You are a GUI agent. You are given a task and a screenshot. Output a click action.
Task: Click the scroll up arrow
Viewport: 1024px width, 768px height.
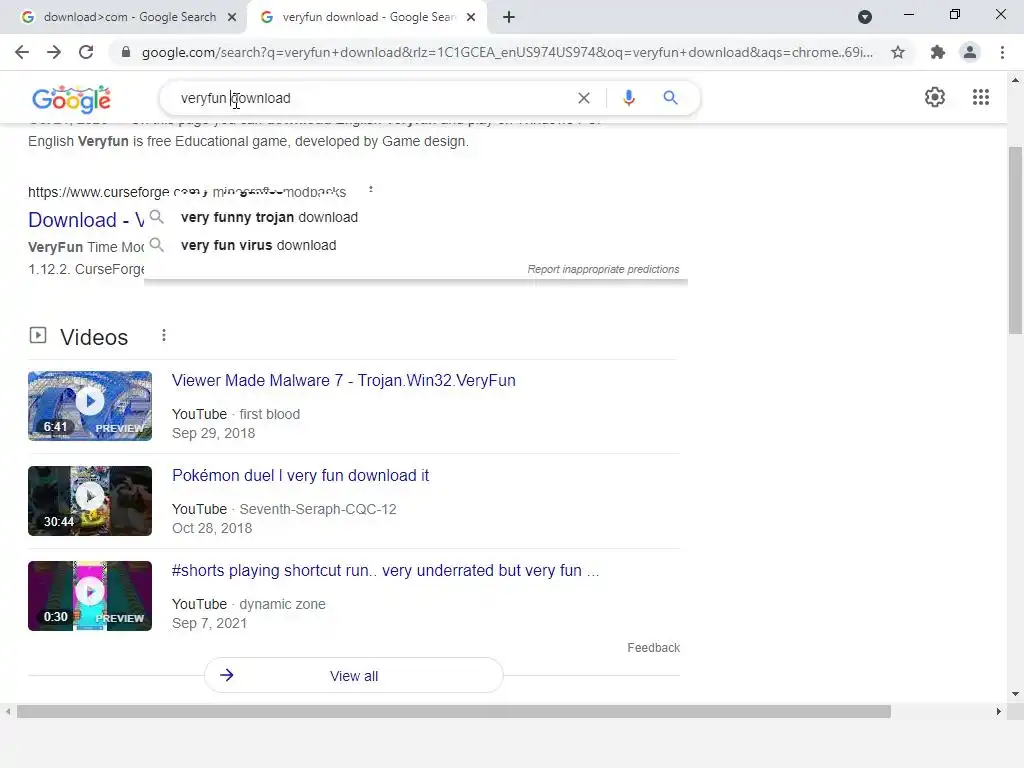(1015, 80)
